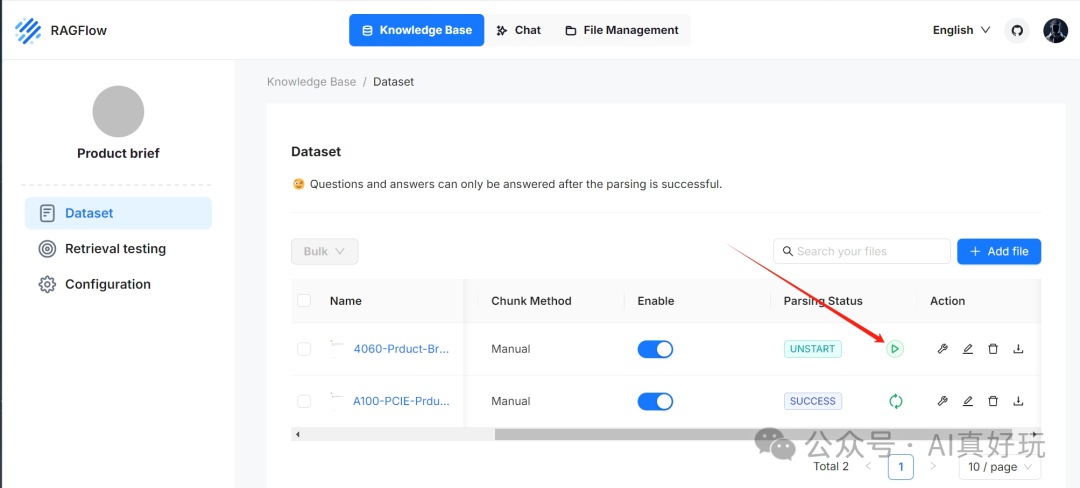Open the 10 / page size dropdown
This screenshot has width=1080, height=488.
point(1000,467)
